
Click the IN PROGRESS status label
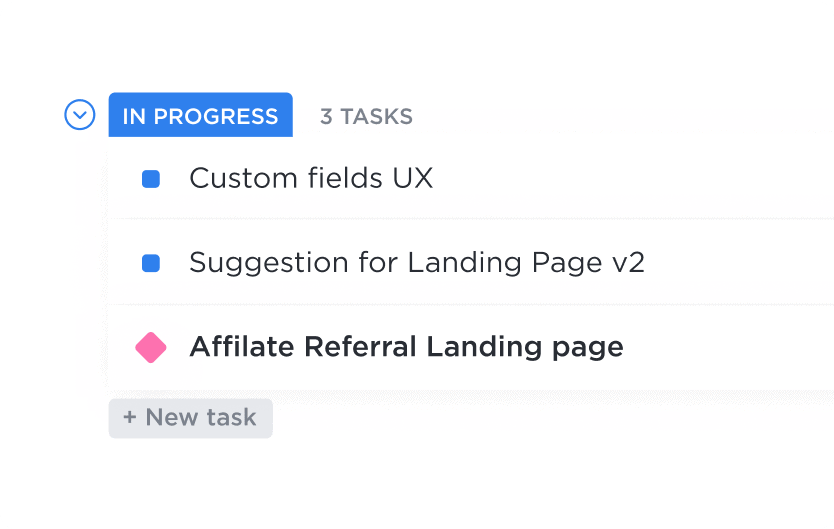[x=200, y=116]
